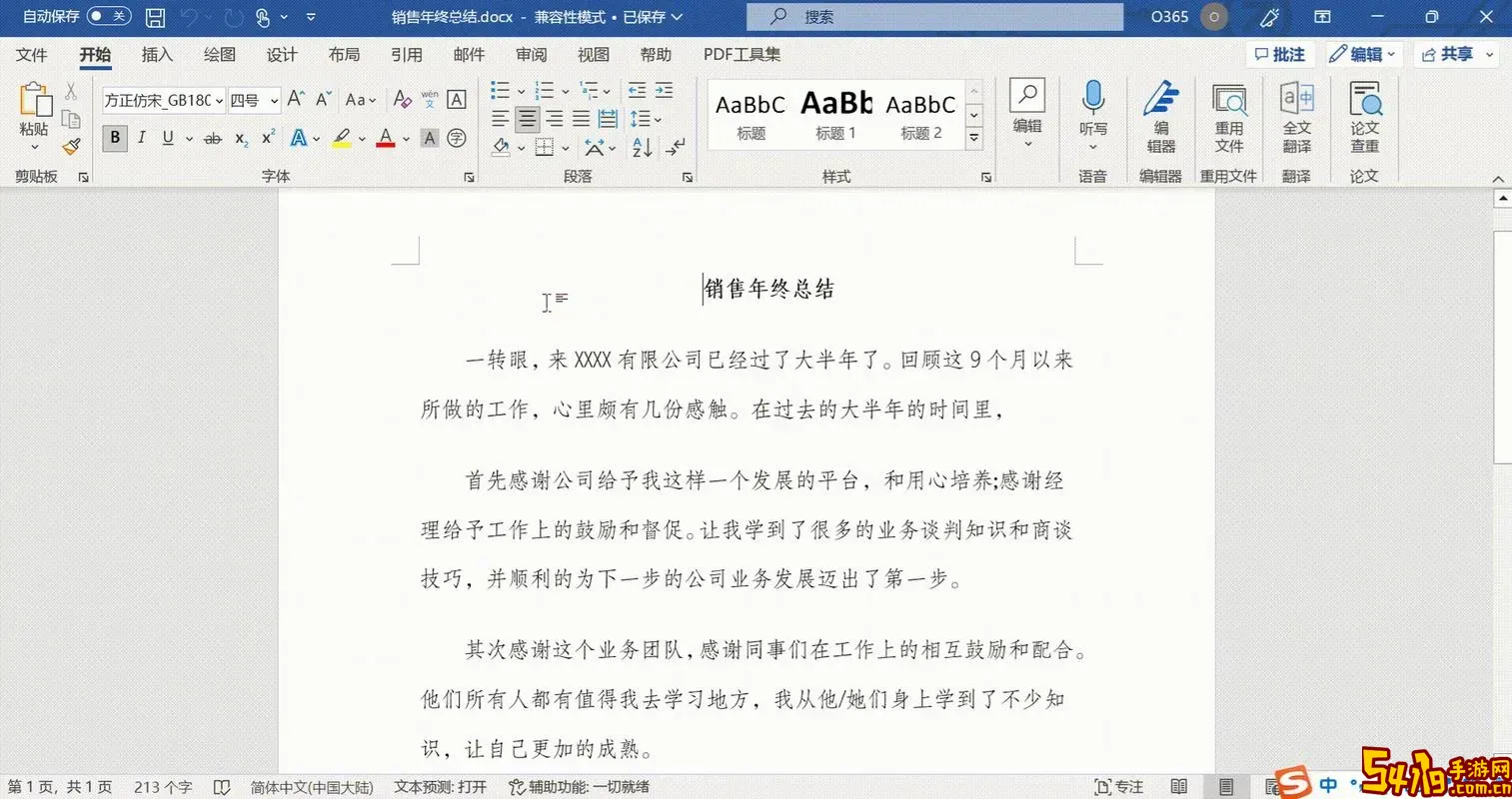The height and width of the screenshot is (799, 1512).
Task: Apply the 标题 2 style
Action: click(921, 115)
